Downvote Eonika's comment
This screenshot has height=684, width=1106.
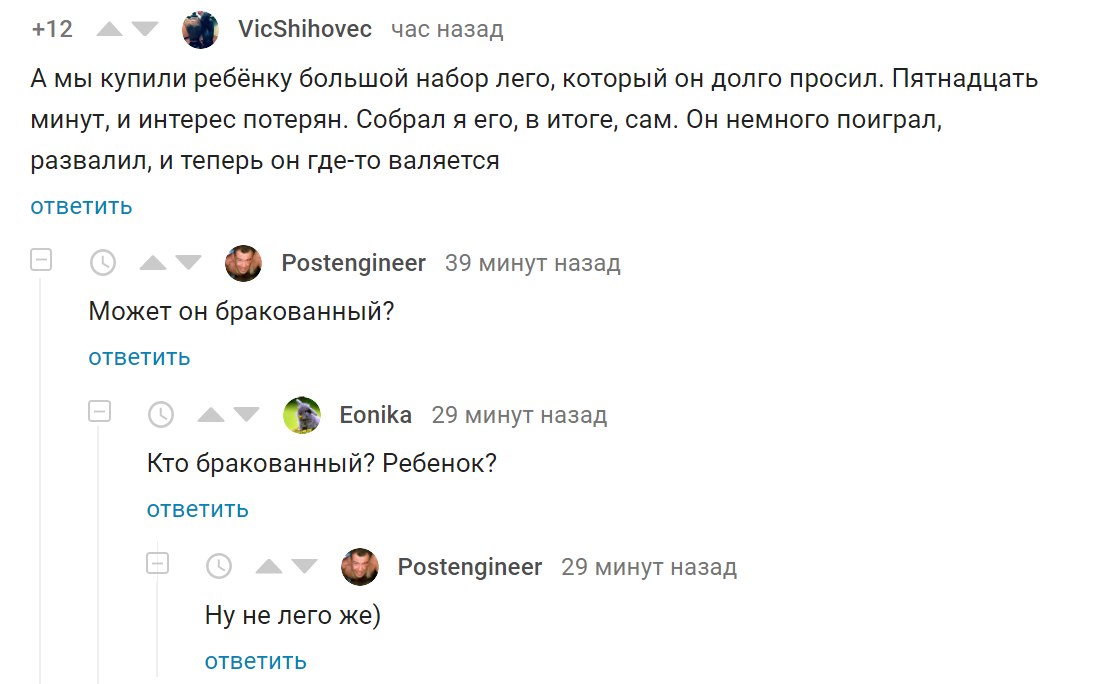point(246,415)
